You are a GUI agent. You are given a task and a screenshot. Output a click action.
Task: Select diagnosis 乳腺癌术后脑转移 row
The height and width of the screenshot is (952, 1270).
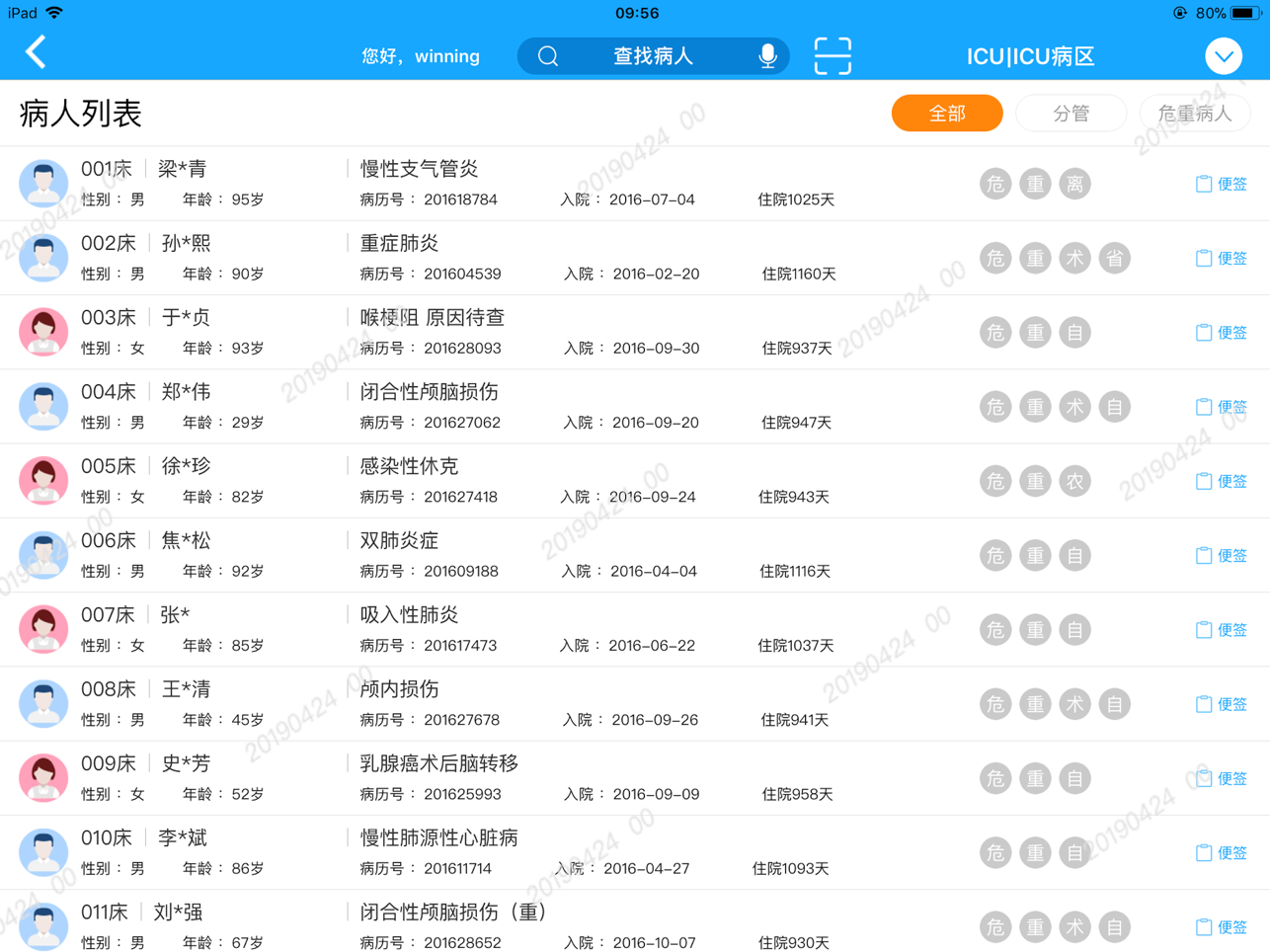[439, 763]
